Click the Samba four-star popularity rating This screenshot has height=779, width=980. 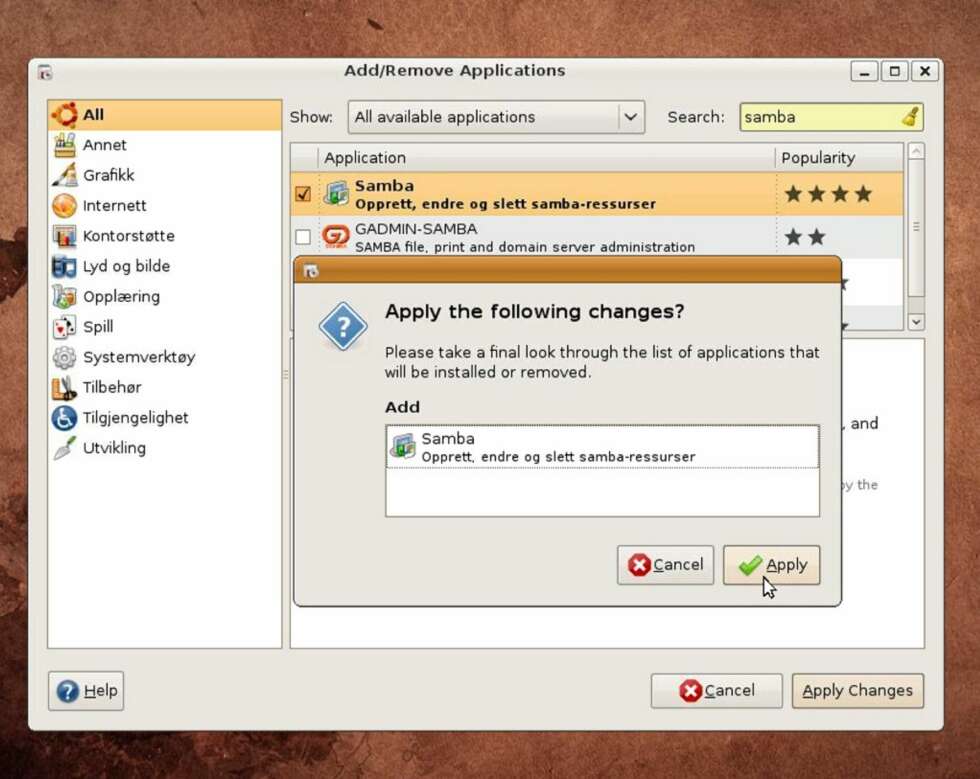coord(828,194)
